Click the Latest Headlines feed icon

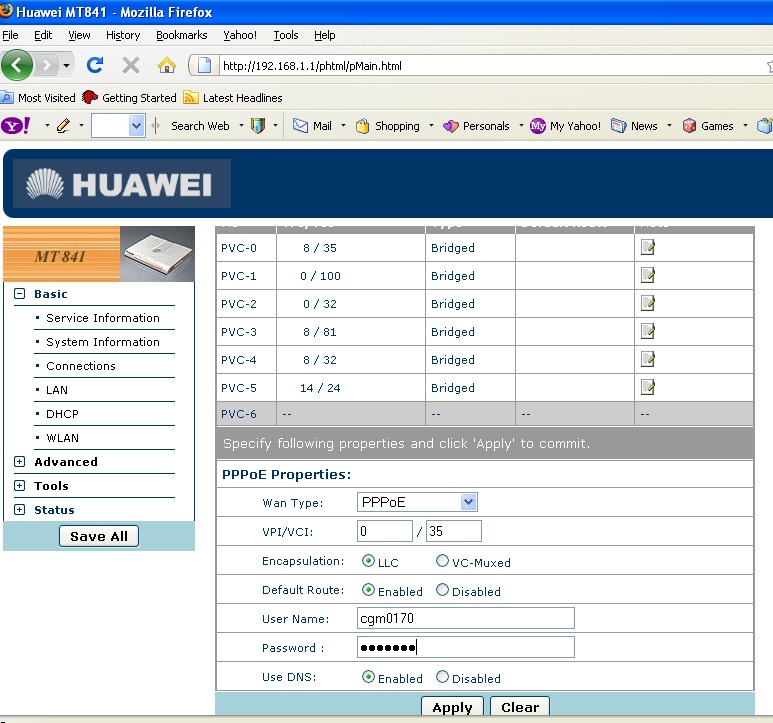pyautogui.click(x=191, y=98)
